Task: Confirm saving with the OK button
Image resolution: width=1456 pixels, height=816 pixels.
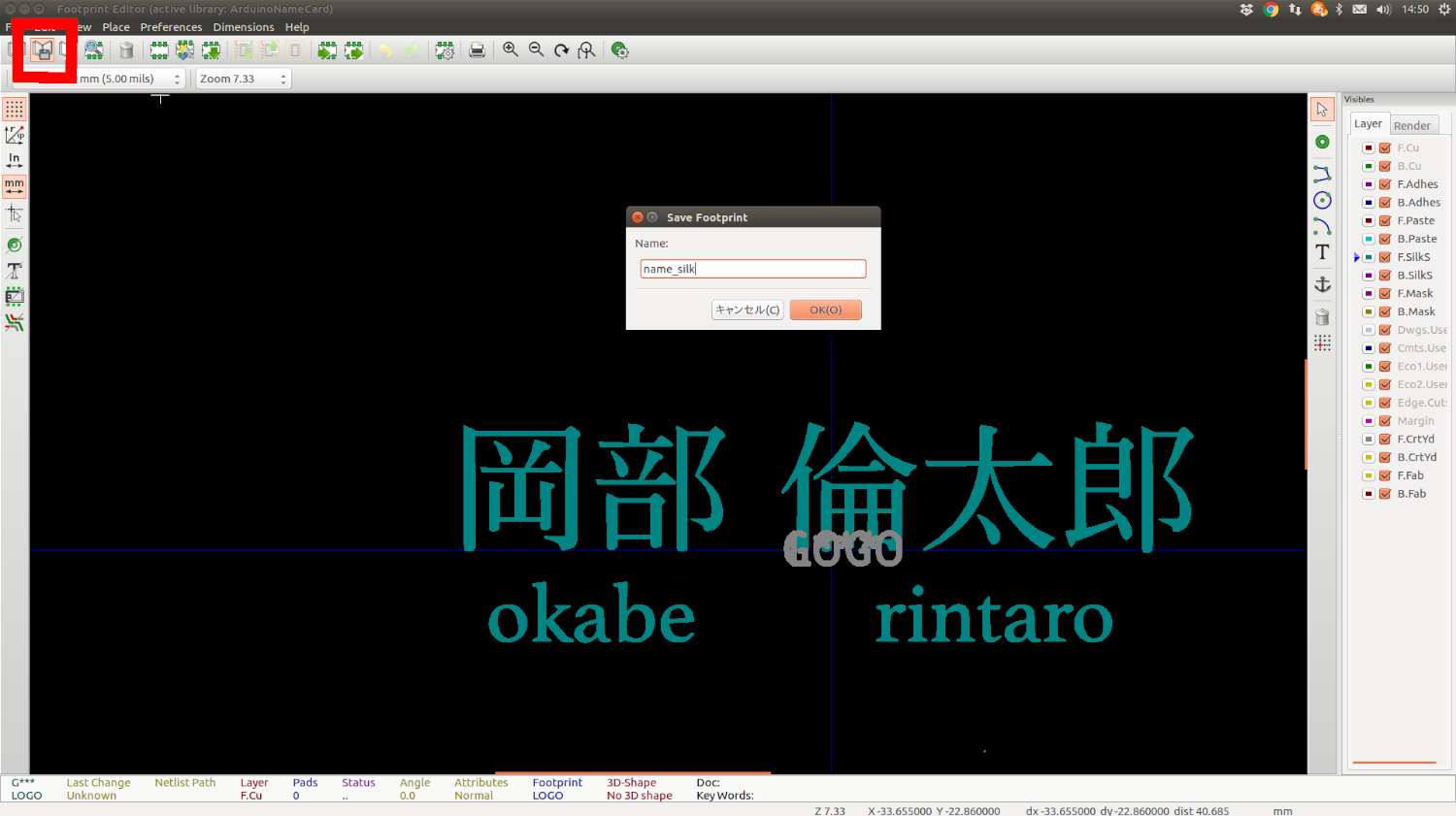Action: click(824, 310)
